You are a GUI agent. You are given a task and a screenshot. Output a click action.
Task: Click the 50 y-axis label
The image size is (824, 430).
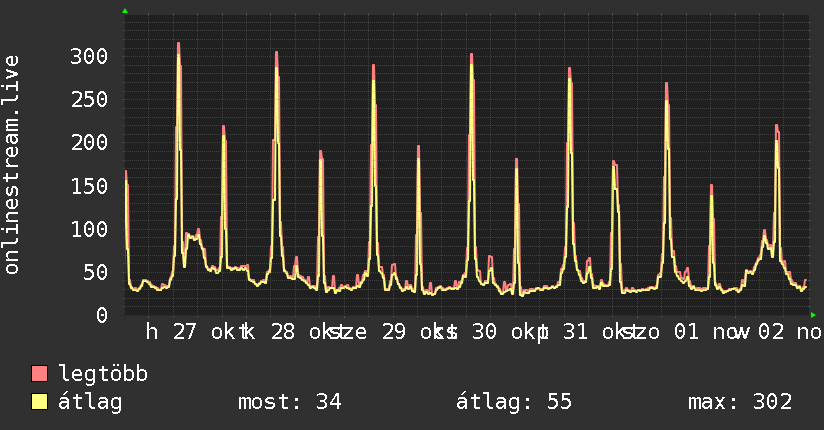point(96,272)
